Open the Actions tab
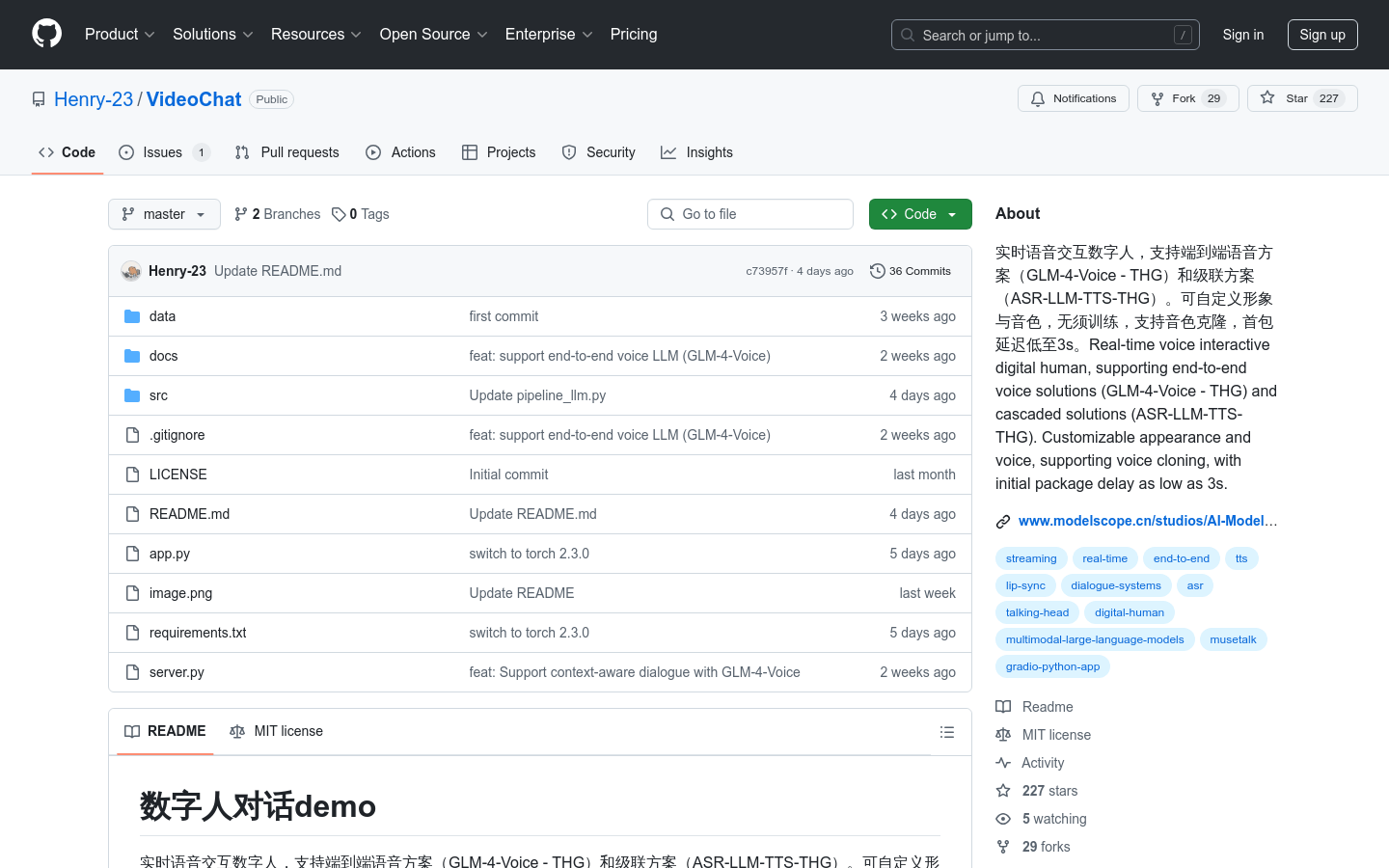The image size is (1389, 868). 400,152
